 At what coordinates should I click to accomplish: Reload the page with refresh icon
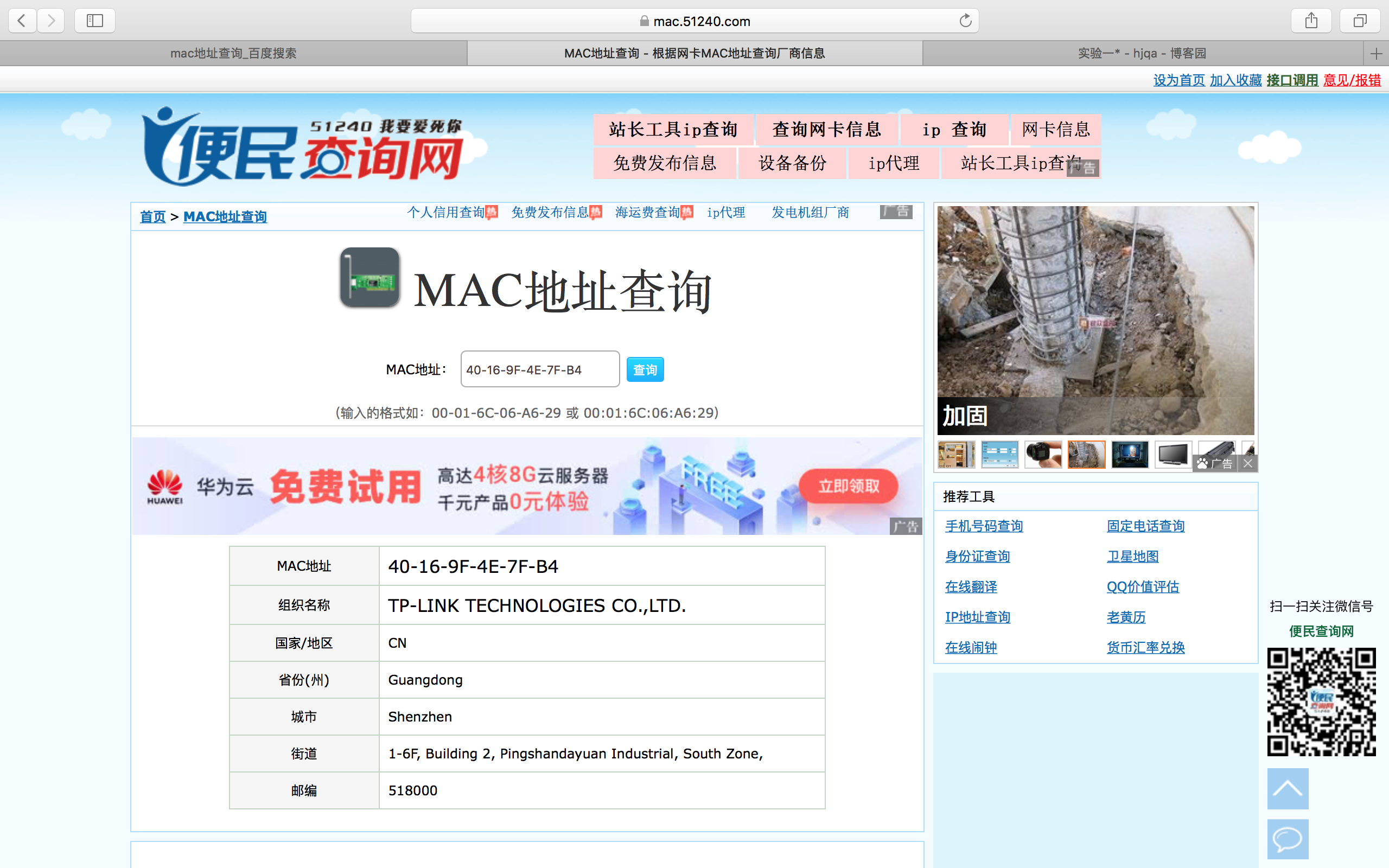pyautogui.click(x=965, y=21)
